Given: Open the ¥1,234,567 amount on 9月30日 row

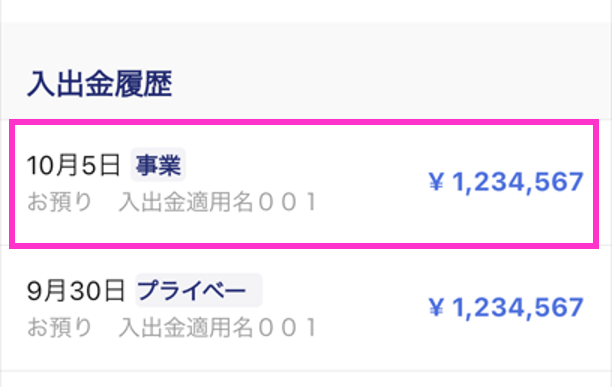Looking at the screenshot, I should point(506,308).
